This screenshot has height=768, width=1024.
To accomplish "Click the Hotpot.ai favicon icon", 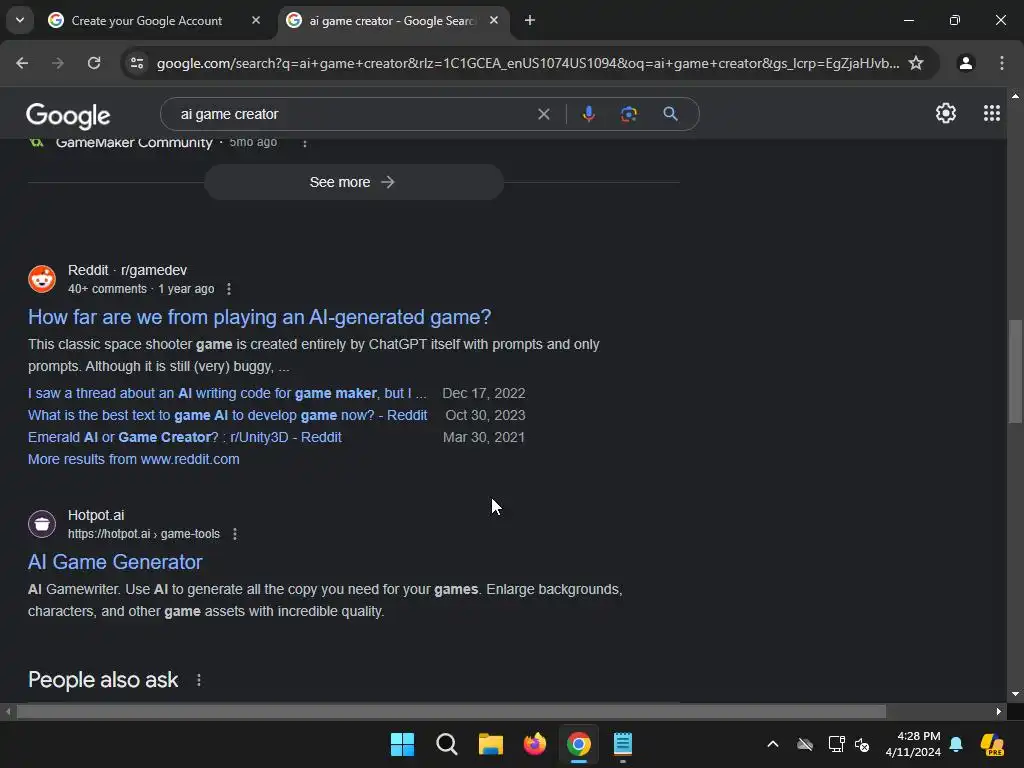I will tap(42, 524).
